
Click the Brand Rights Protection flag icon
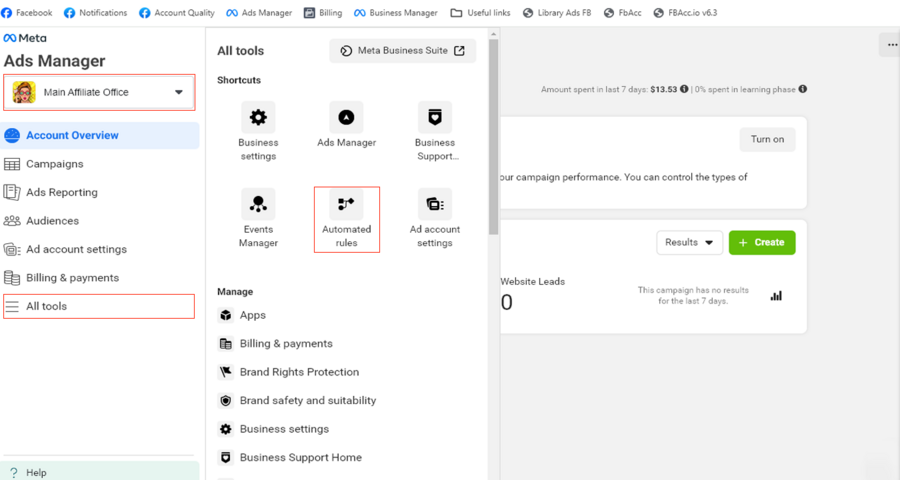click(x=226, y=372)
